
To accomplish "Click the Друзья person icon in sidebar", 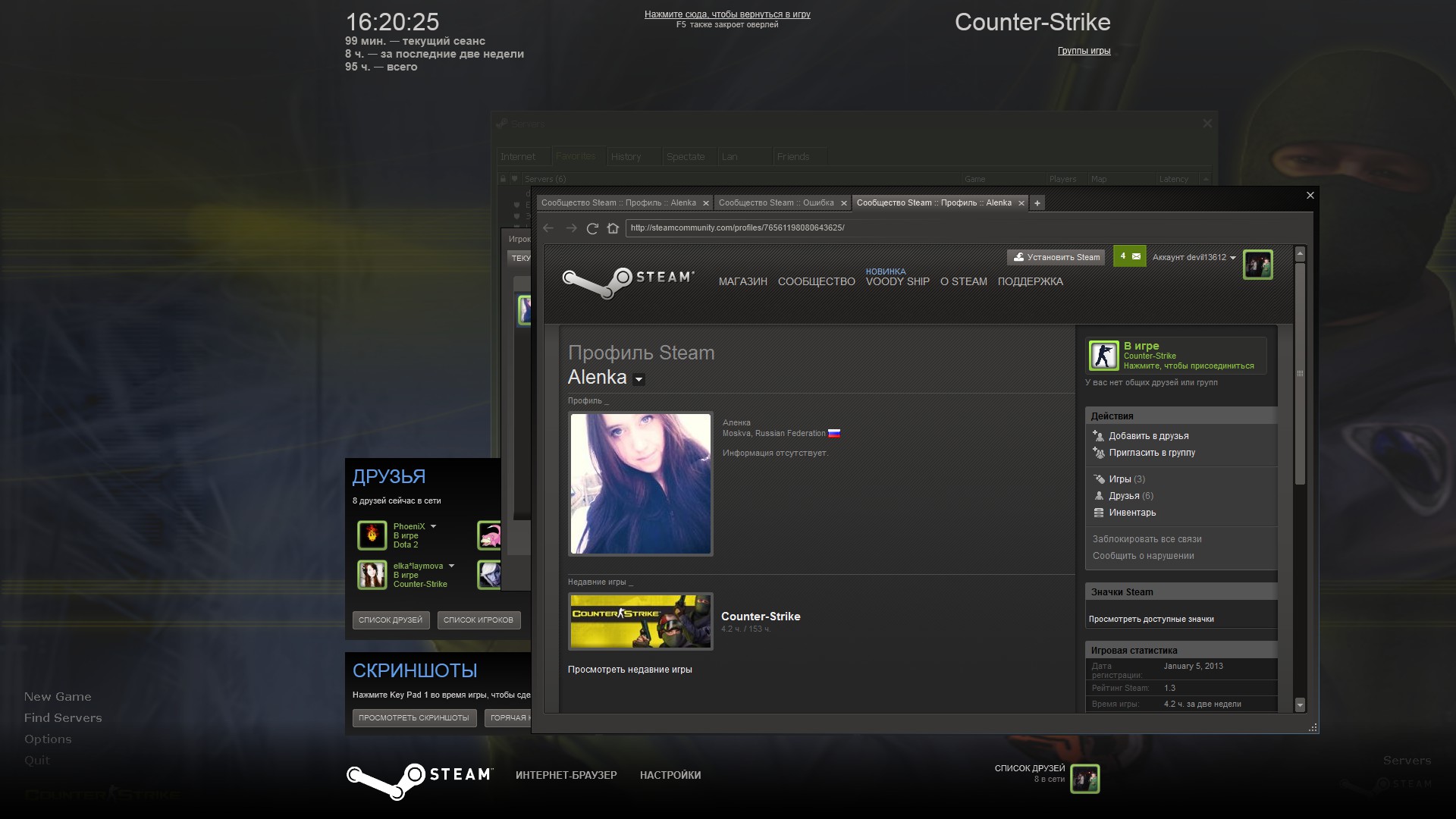I will tap(1098, 496).
